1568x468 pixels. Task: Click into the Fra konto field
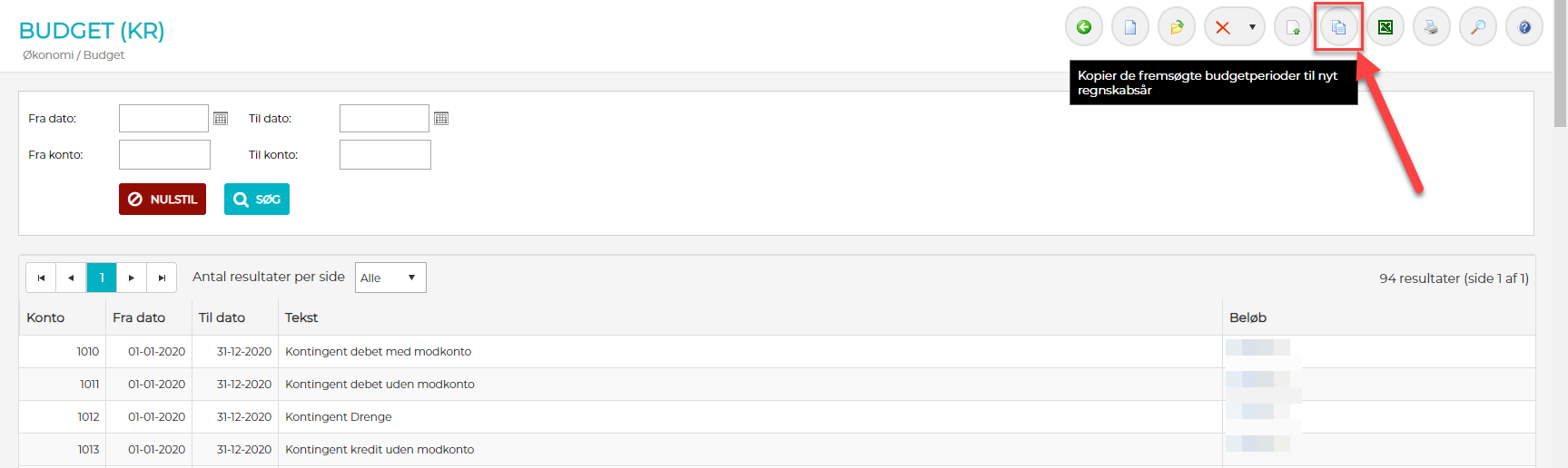[164, 155]
